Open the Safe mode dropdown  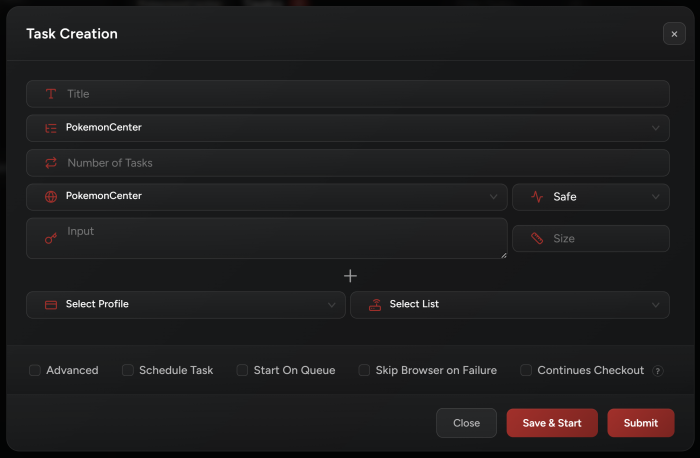click(x=591, y=197)
